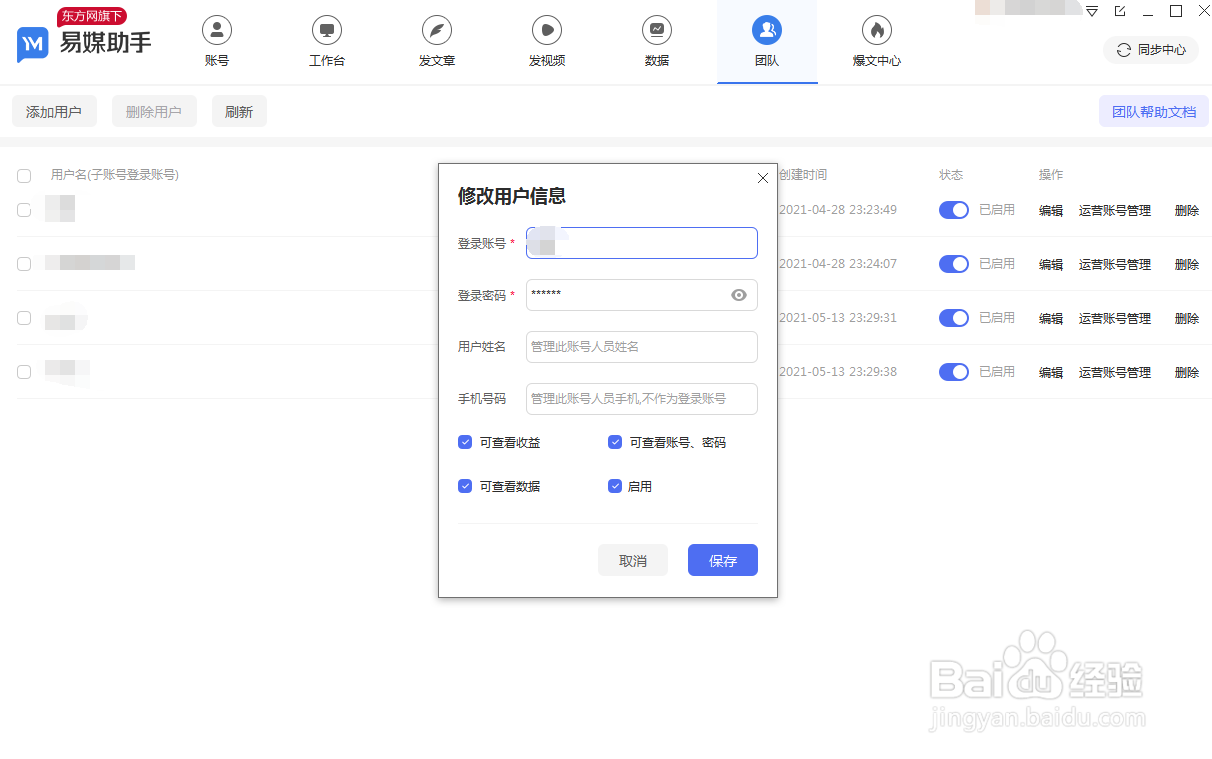The image size is (1212, 759).
Task: Uncheck 可查看数据 checkbox
Action: (465, 486)
